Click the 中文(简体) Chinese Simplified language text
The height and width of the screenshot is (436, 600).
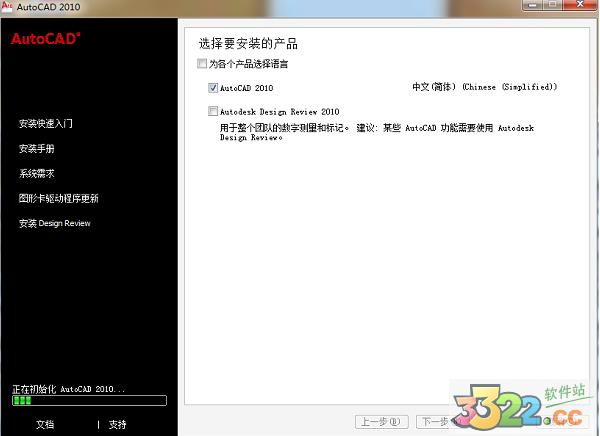coord(484,87)
